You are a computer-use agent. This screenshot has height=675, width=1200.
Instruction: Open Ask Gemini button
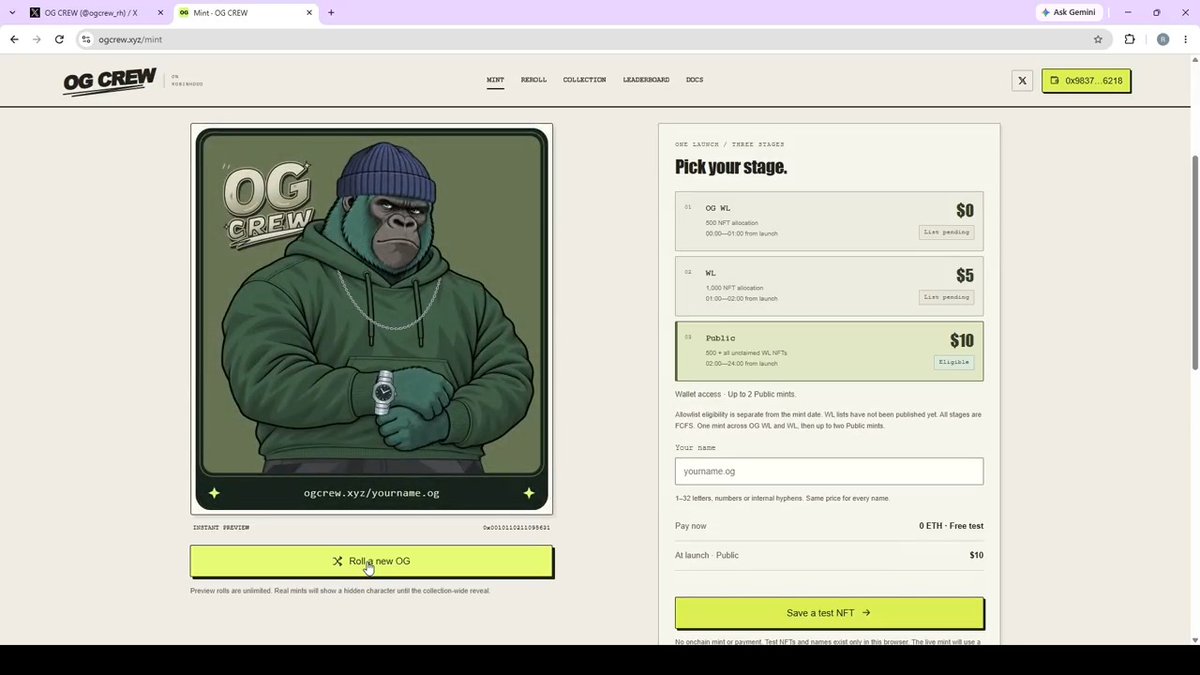[x=1069, y=12]
